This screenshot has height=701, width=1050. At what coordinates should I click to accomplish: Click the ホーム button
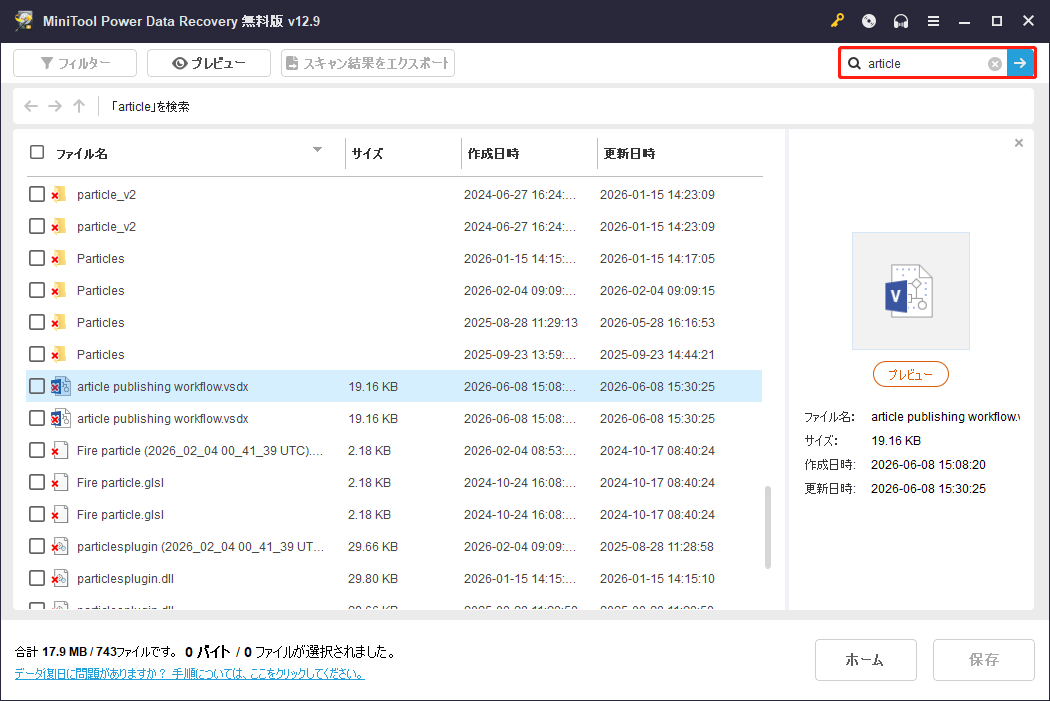(x=865, y=659)
